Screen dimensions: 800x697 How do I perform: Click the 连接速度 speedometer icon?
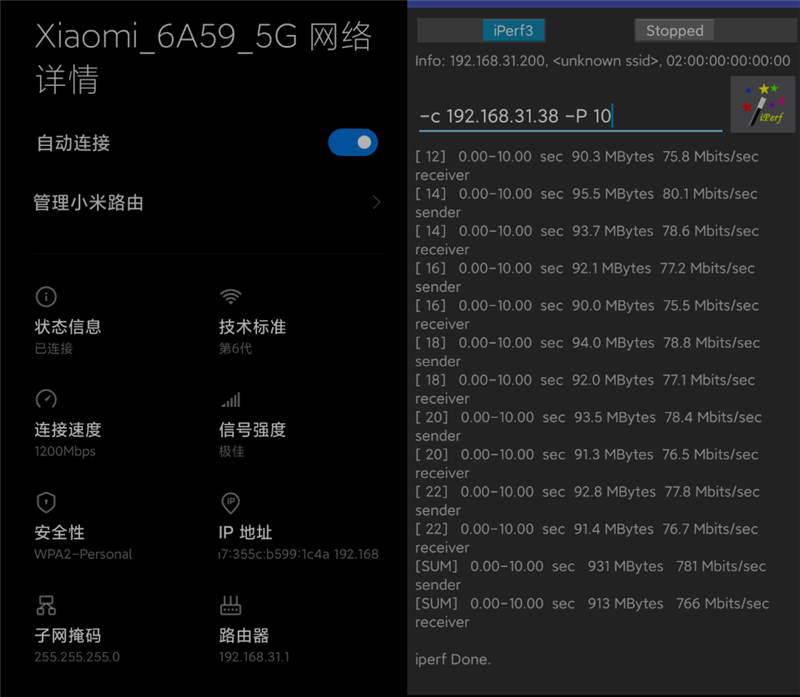coord(46,399)
